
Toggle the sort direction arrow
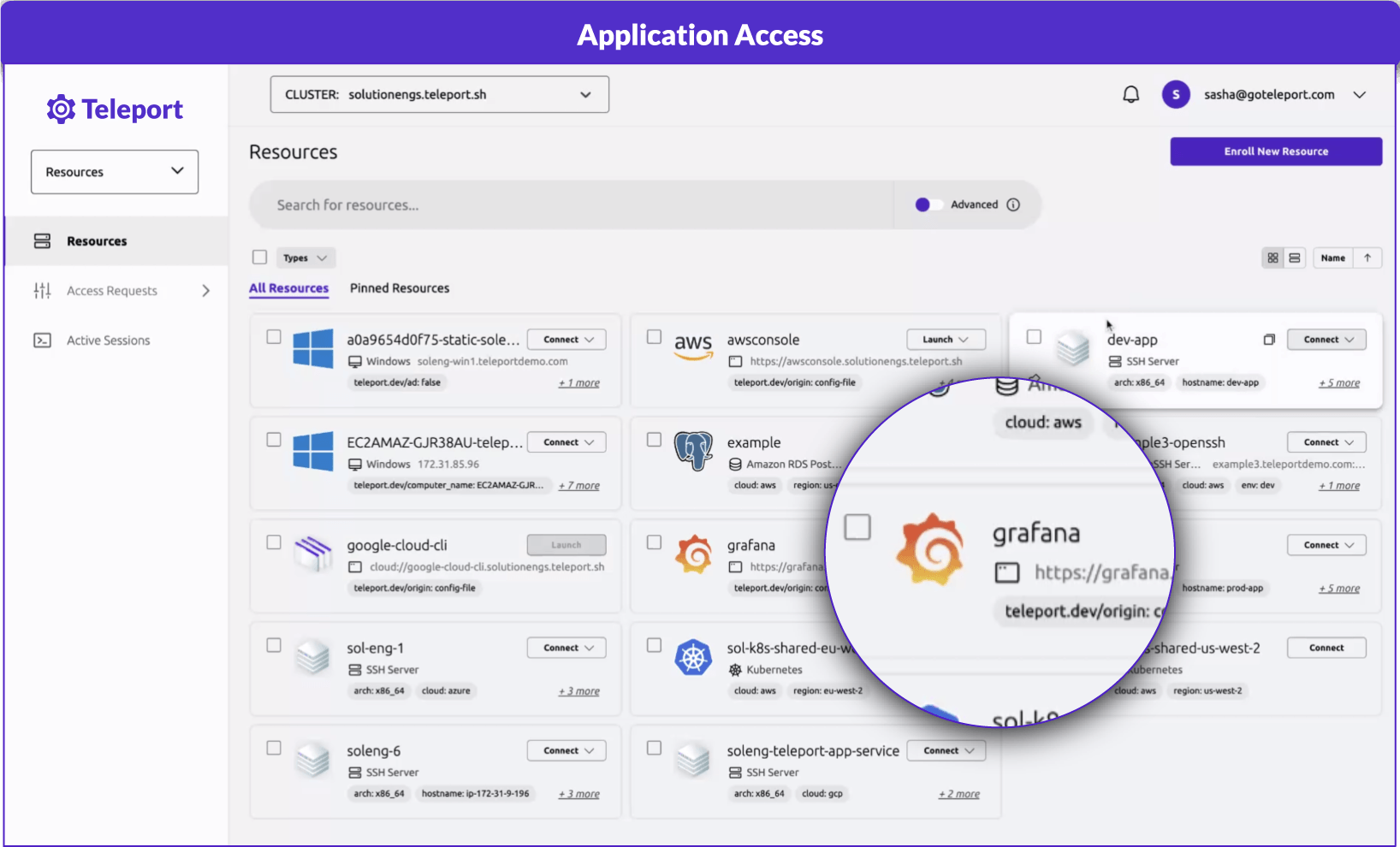(x=1367, y=258)
